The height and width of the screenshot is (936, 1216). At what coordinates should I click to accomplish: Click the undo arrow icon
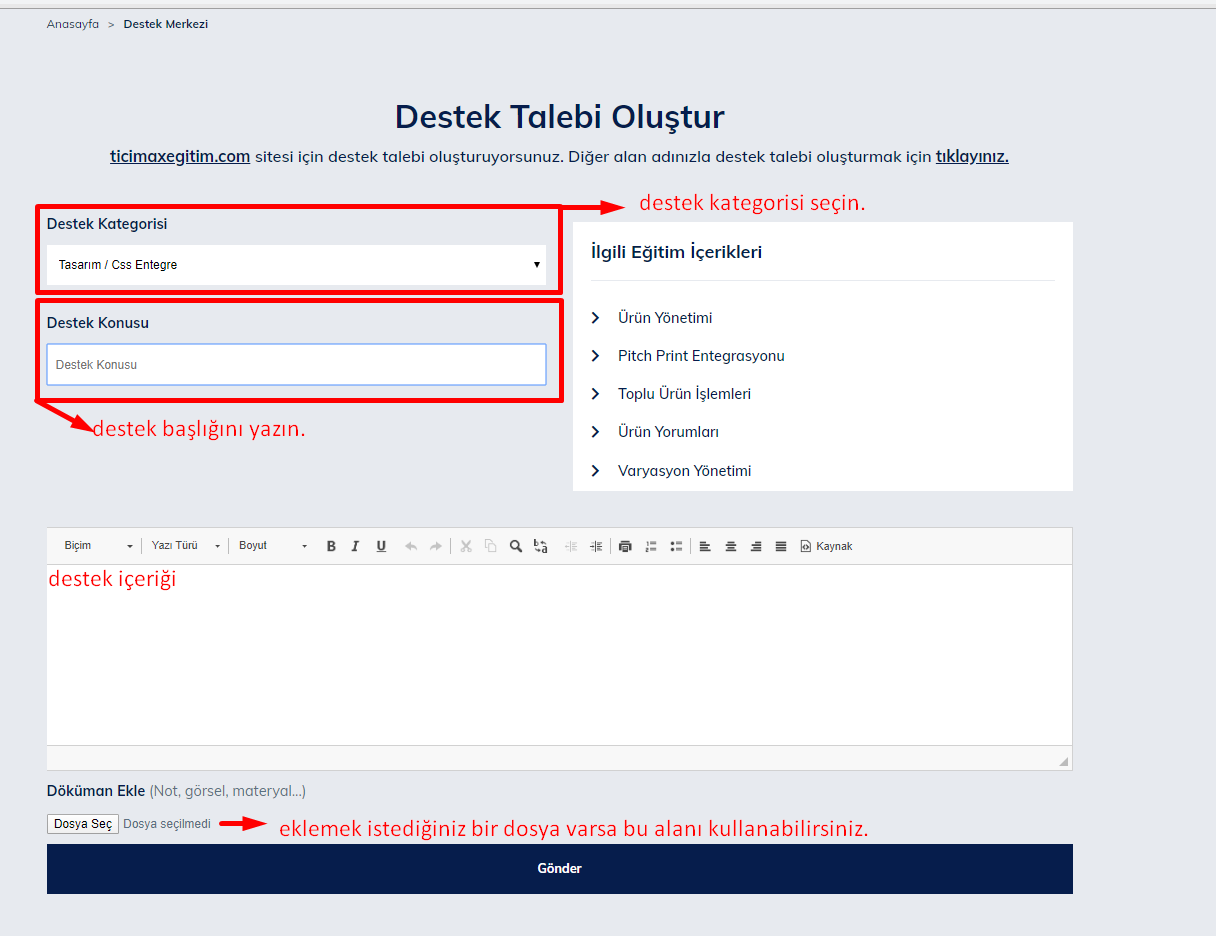coord(410,546)
